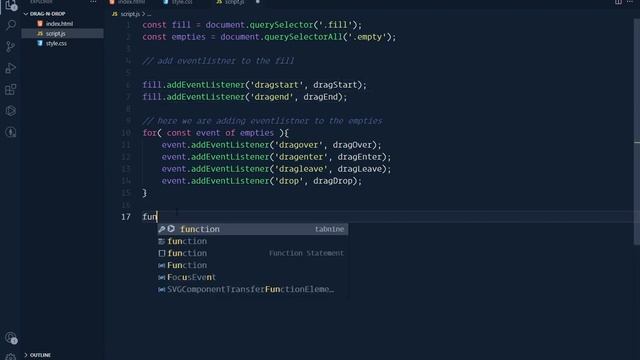Viewport: 640px width, 360px height.
Task: Choose SVGComponentTransferFunctionElement suggestion
Action: coord(253,289)
